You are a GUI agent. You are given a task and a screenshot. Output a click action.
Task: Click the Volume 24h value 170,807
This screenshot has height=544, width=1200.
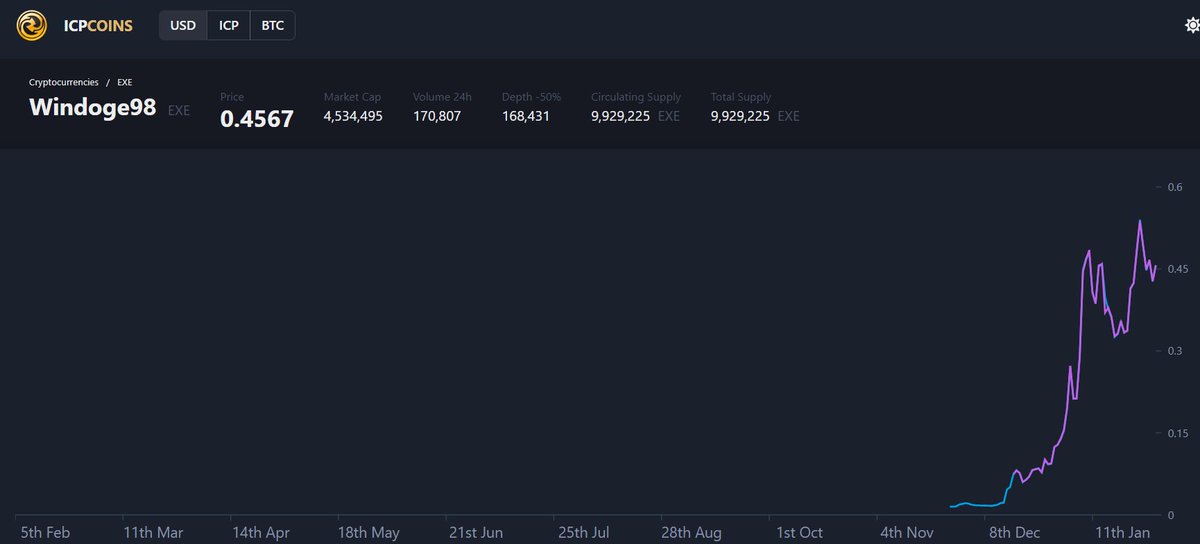(437, 116)
